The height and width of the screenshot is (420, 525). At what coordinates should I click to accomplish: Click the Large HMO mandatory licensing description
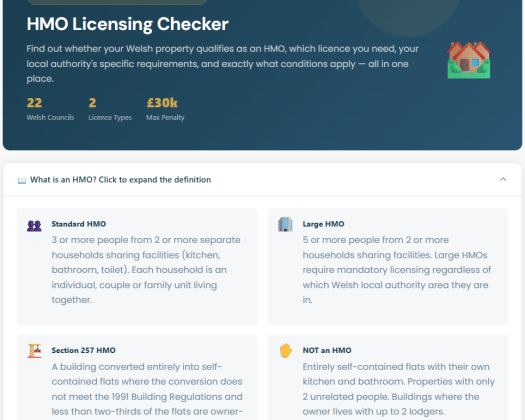pos(397,270)
